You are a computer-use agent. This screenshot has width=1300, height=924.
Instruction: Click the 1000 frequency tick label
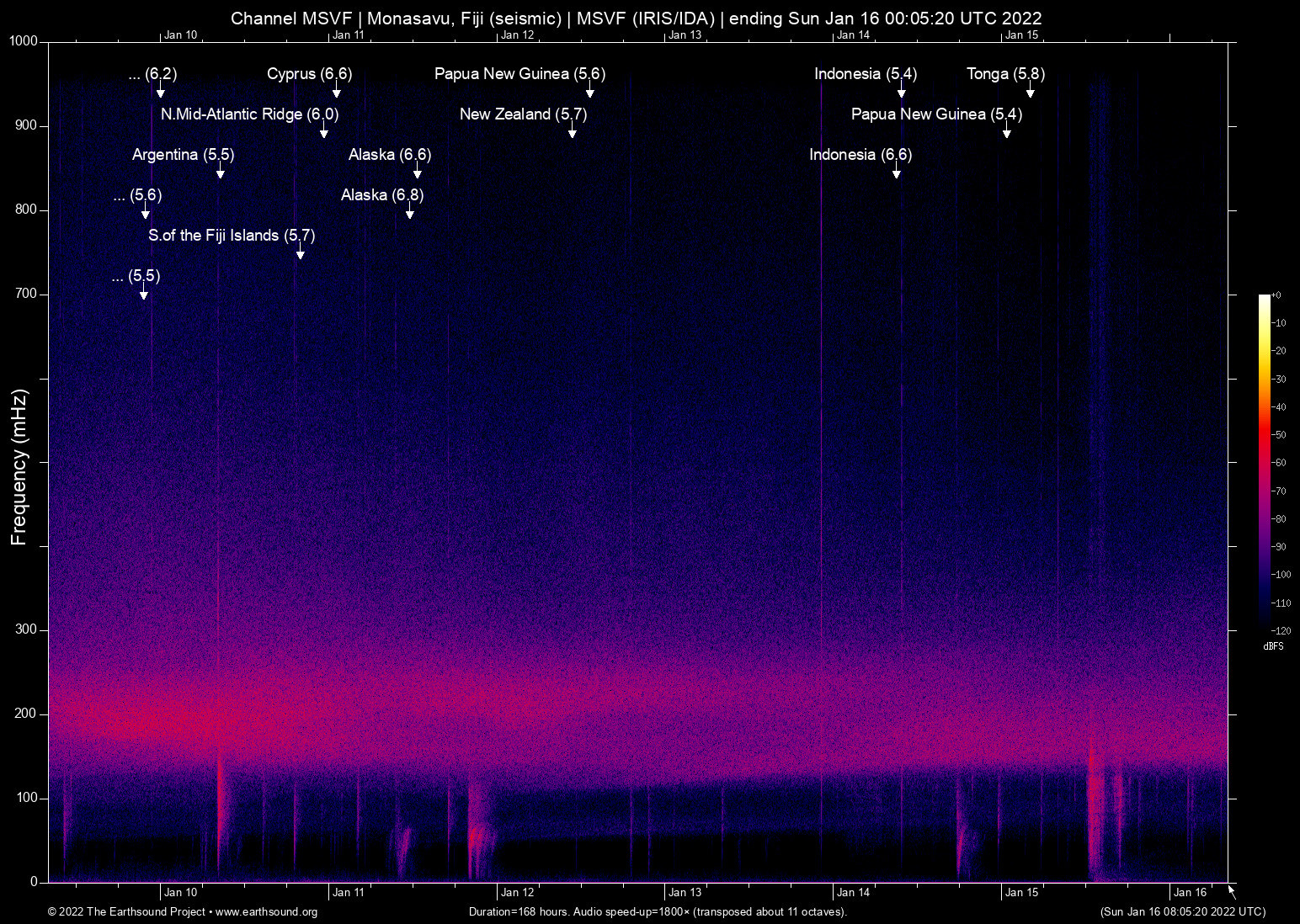24,40
